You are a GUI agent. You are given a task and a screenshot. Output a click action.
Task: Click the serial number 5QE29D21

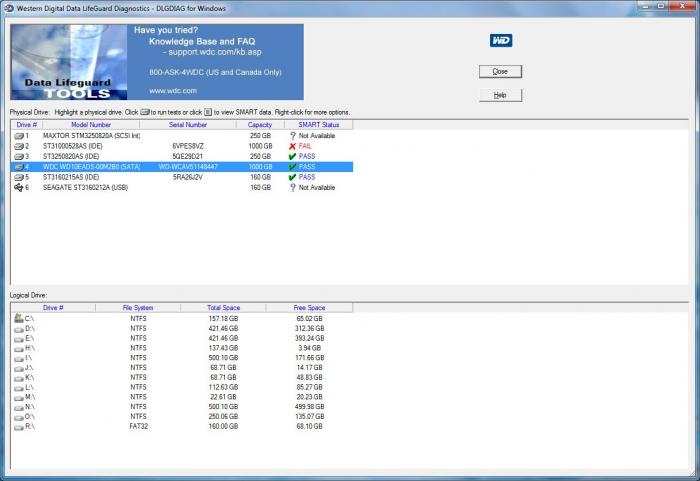point(188,156)
